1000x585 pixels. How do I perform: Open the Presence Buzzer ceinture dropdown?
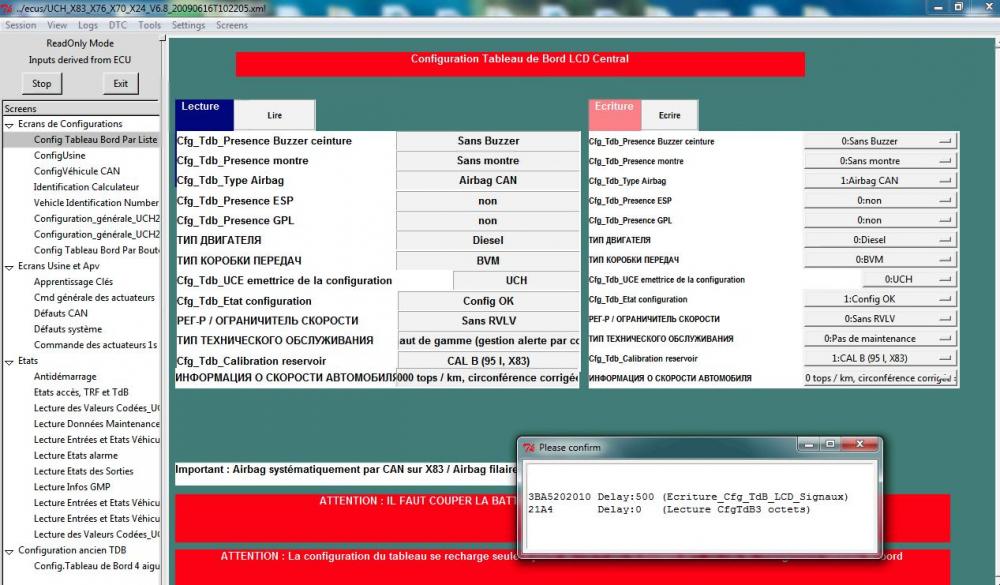[x=880, y=141]
